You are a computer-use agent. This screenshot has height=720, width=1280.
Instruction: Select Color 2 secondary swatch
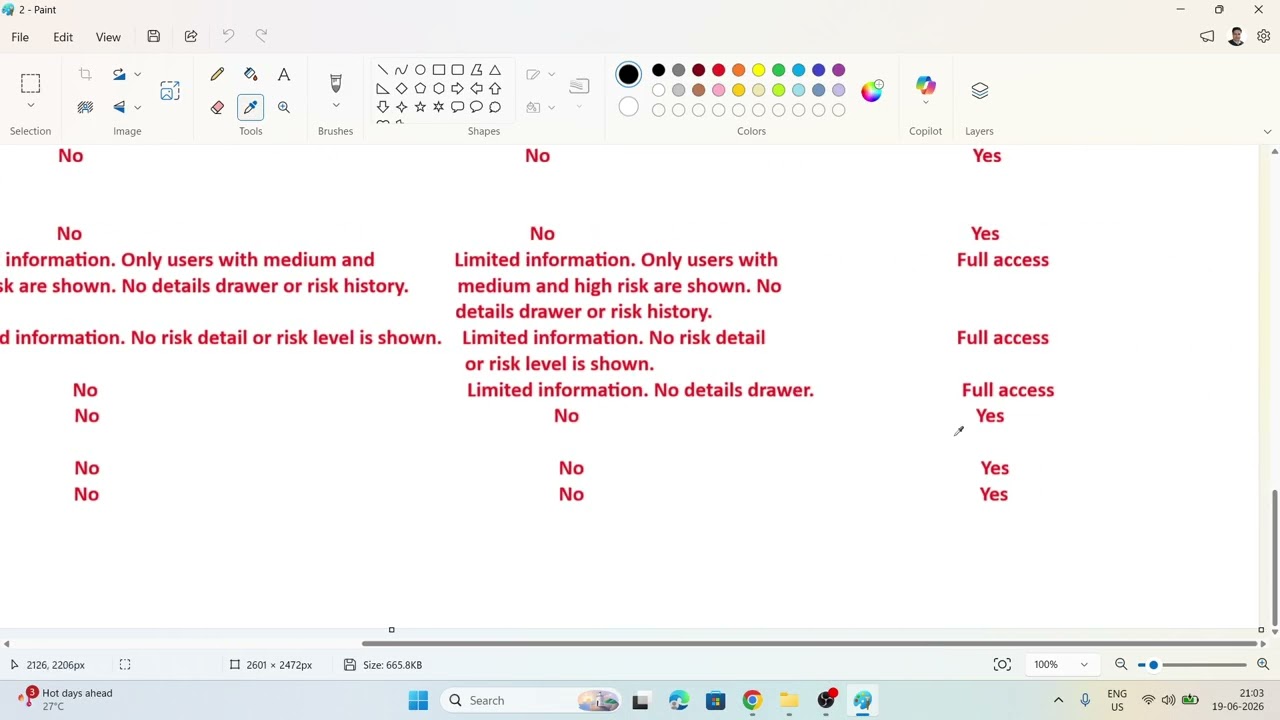point(628,107)
